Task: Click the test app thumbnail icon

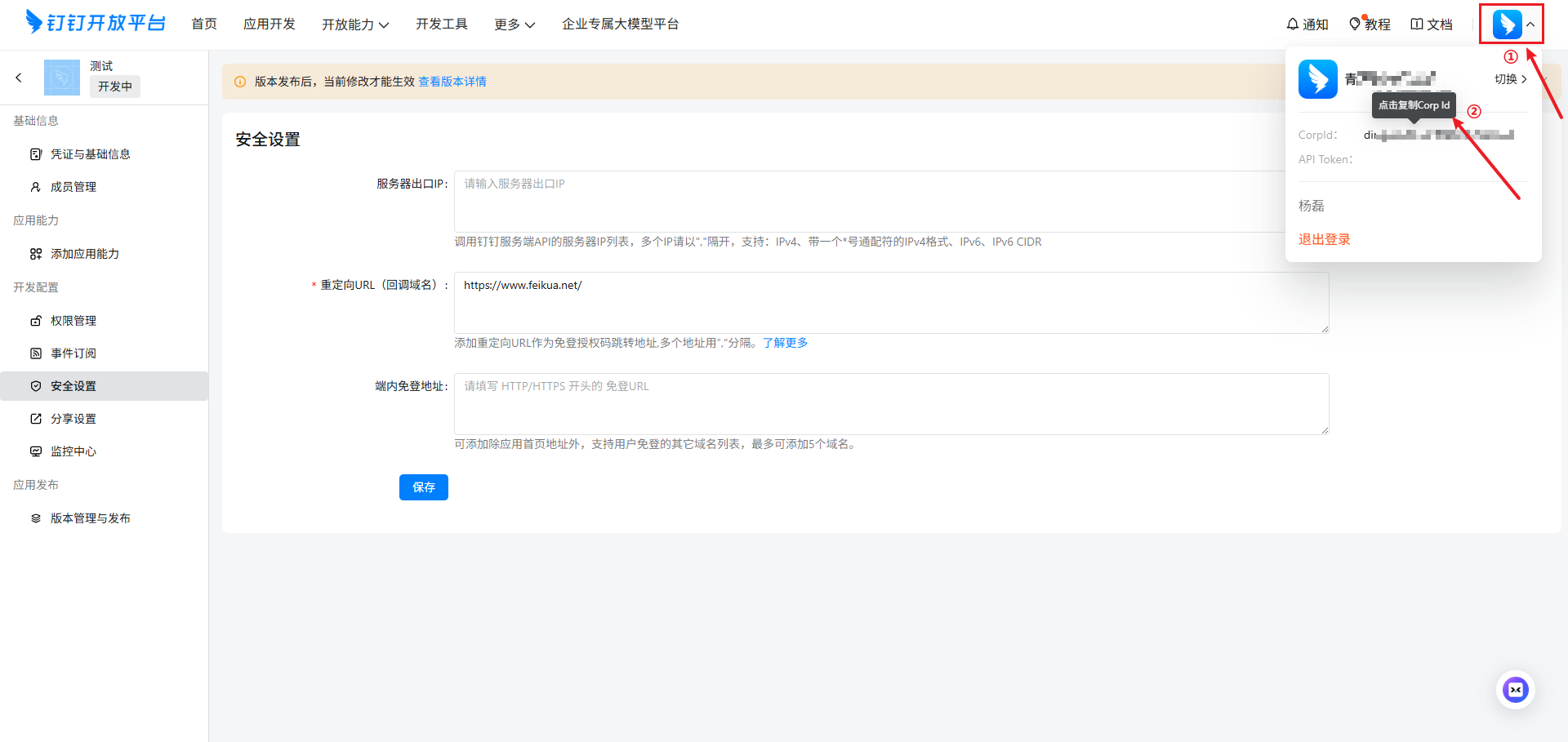Action: 62,78
